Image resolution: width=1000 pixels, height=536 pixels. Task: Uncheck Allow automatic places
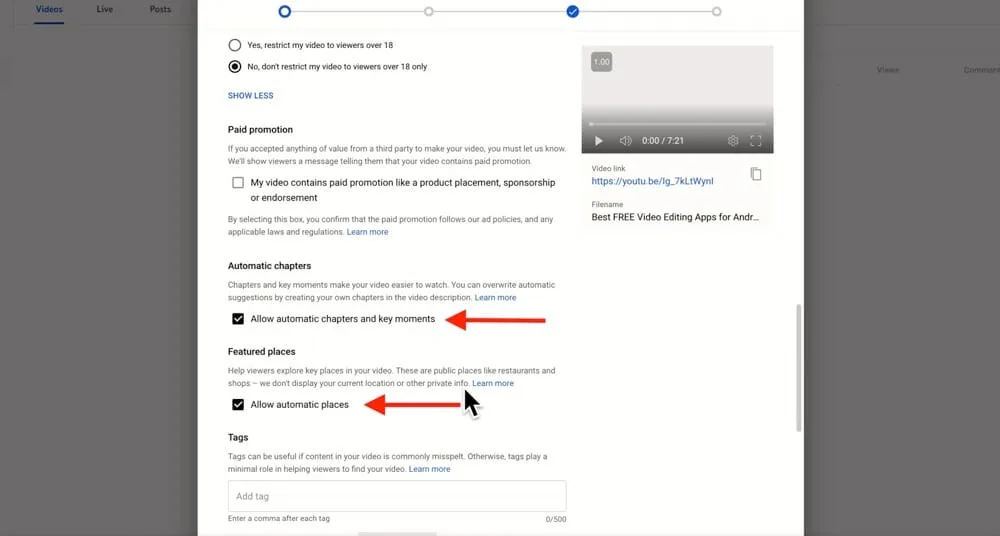[x=238, y=405]
